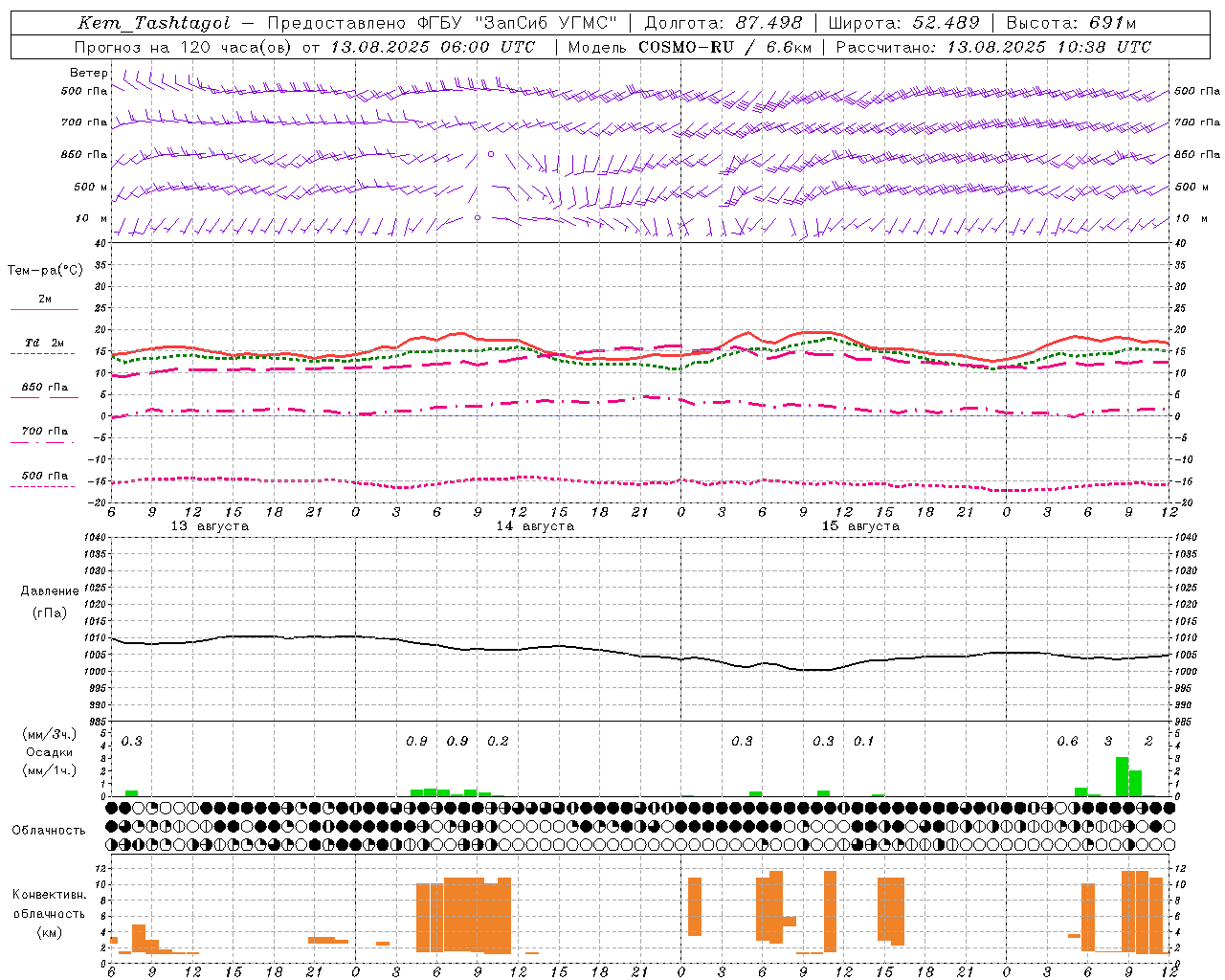Viewport: 1225px width, 980px height.
Task: Select the 15 августа date label
Action: click(860, 526)
